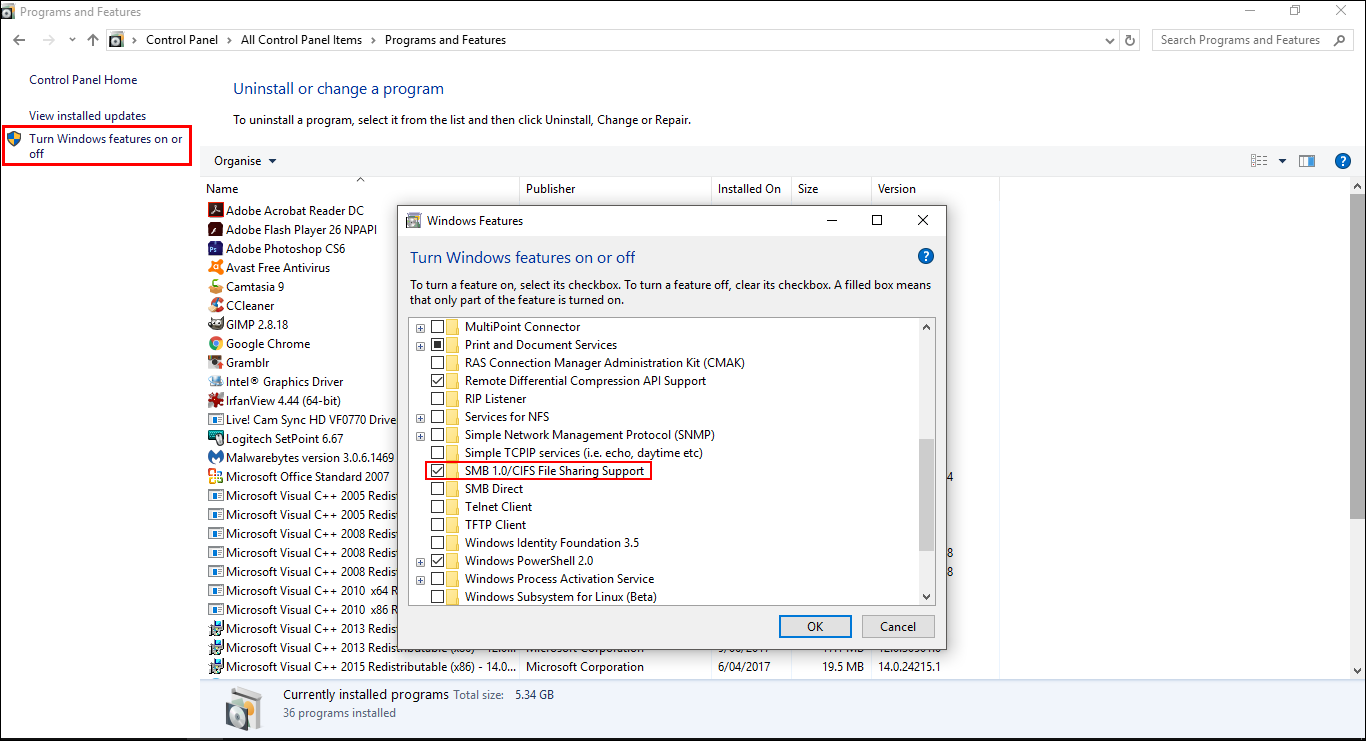Click the Adobe Acrobat Reader DC icon

[215, 211]
